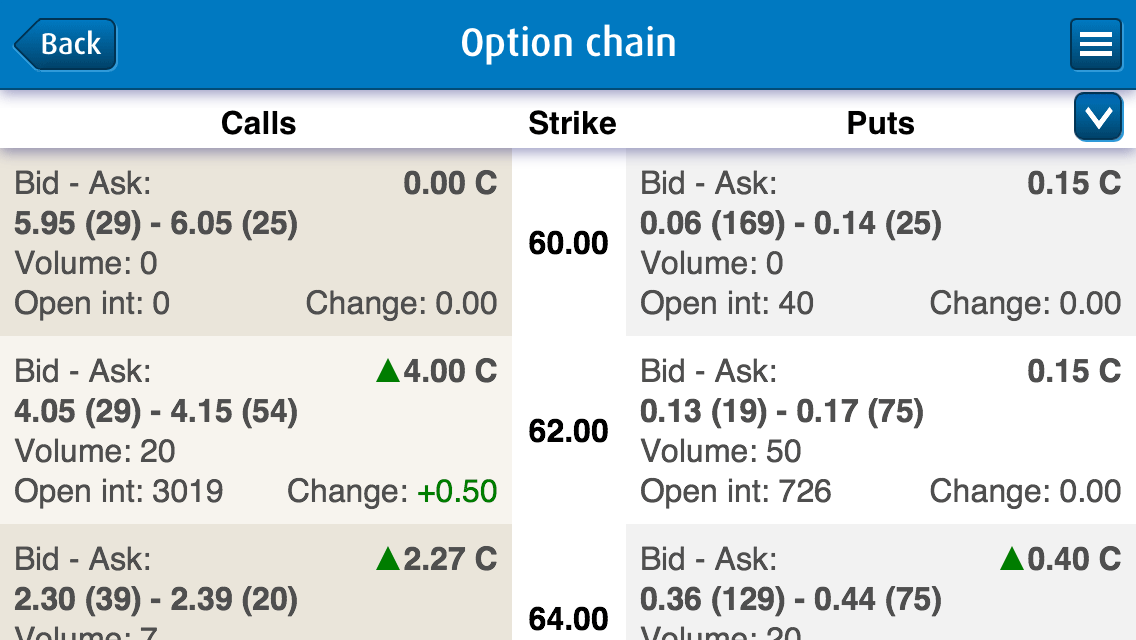
Task: Click green up arrow beside 0.40 C
Action: point(1012,560)
